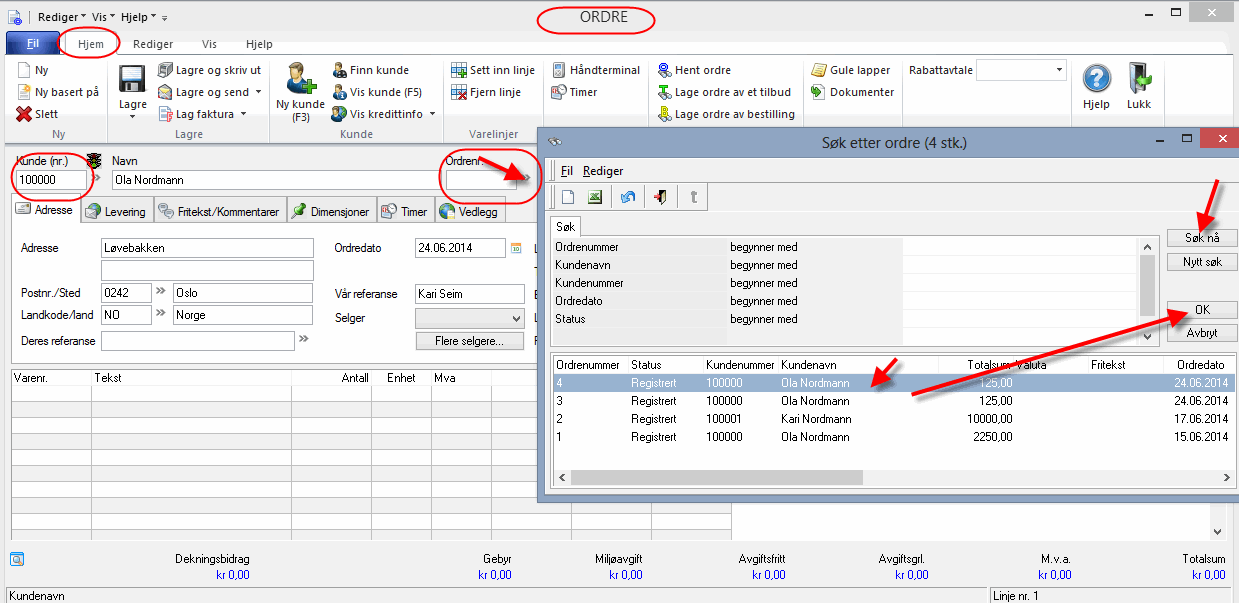Image resolution: width=1239 pixels, height=603 pixels.
Task: Open the calendar picker next to Ordredato
Action: click(x=516, y=248)
